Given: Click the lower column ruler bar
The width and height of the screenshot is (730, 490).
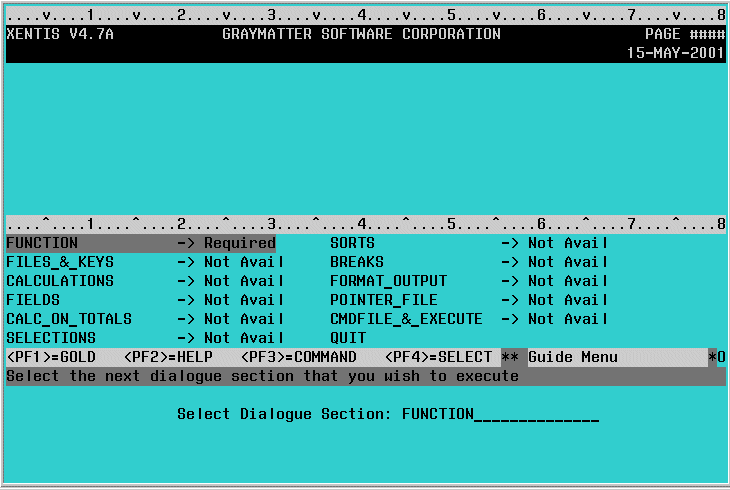Looking at the screenshot, I should 365,224.
